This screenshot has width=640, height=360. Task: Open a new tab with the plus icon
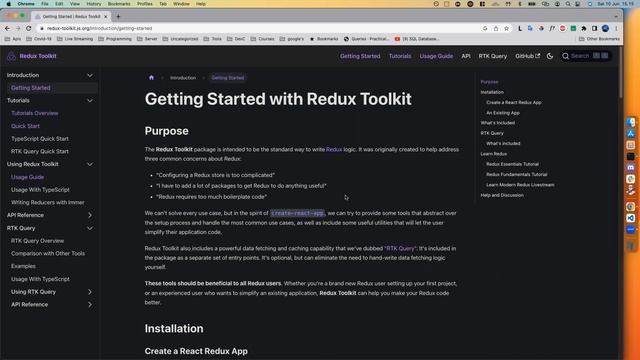click(x=118, y=16)
